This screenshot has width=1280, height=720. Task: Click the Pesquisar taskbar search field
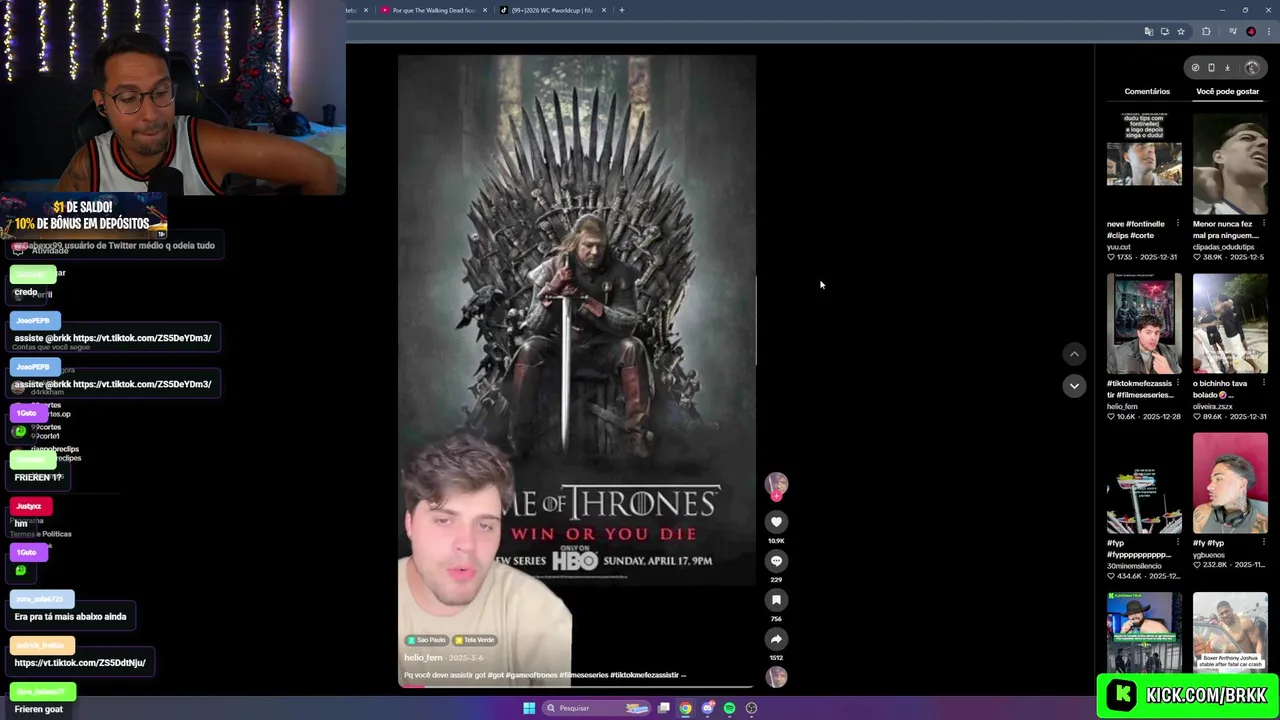coord(596,708)
